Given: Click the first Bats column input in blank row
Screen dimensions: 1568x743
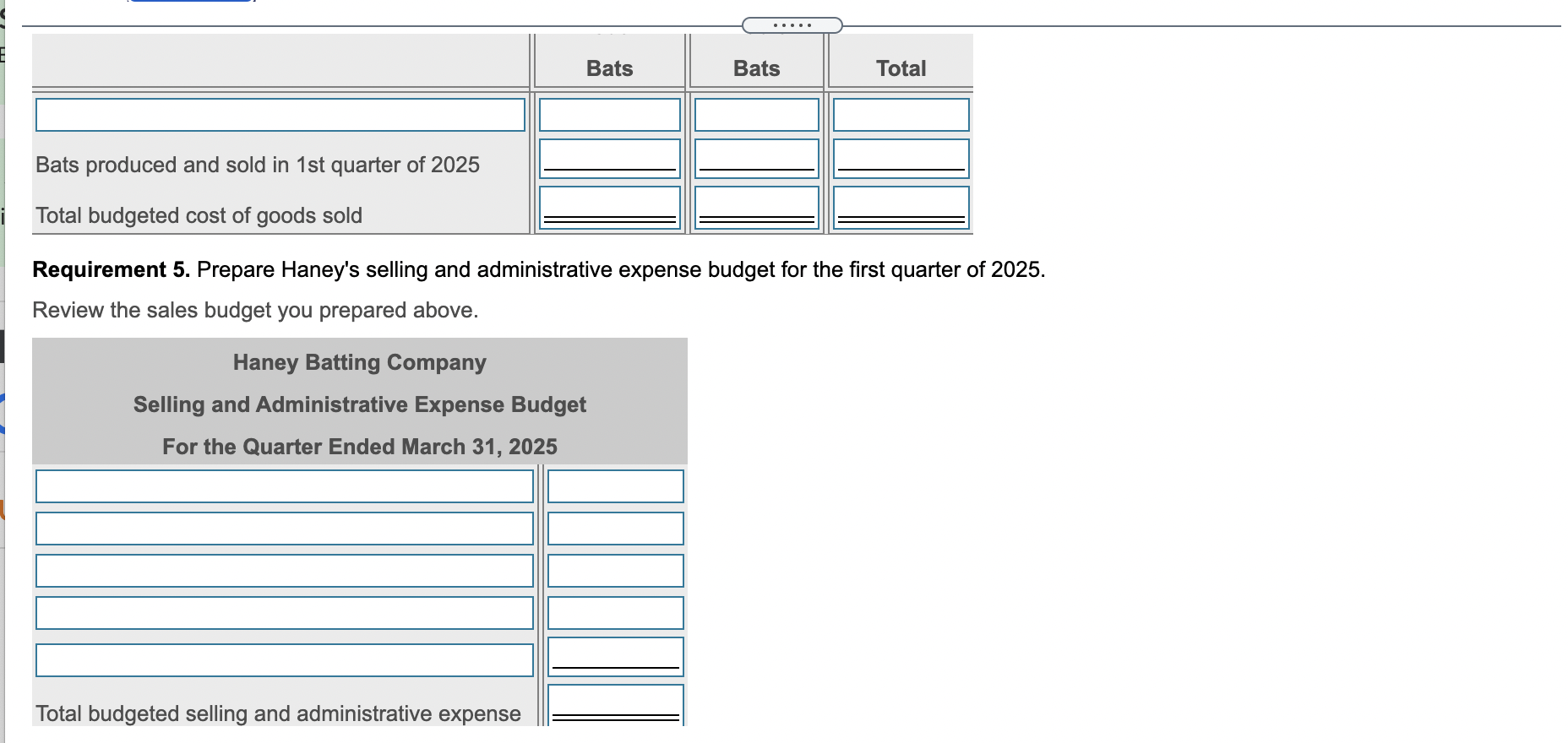Looking at the screenshot, I should 610,115.
